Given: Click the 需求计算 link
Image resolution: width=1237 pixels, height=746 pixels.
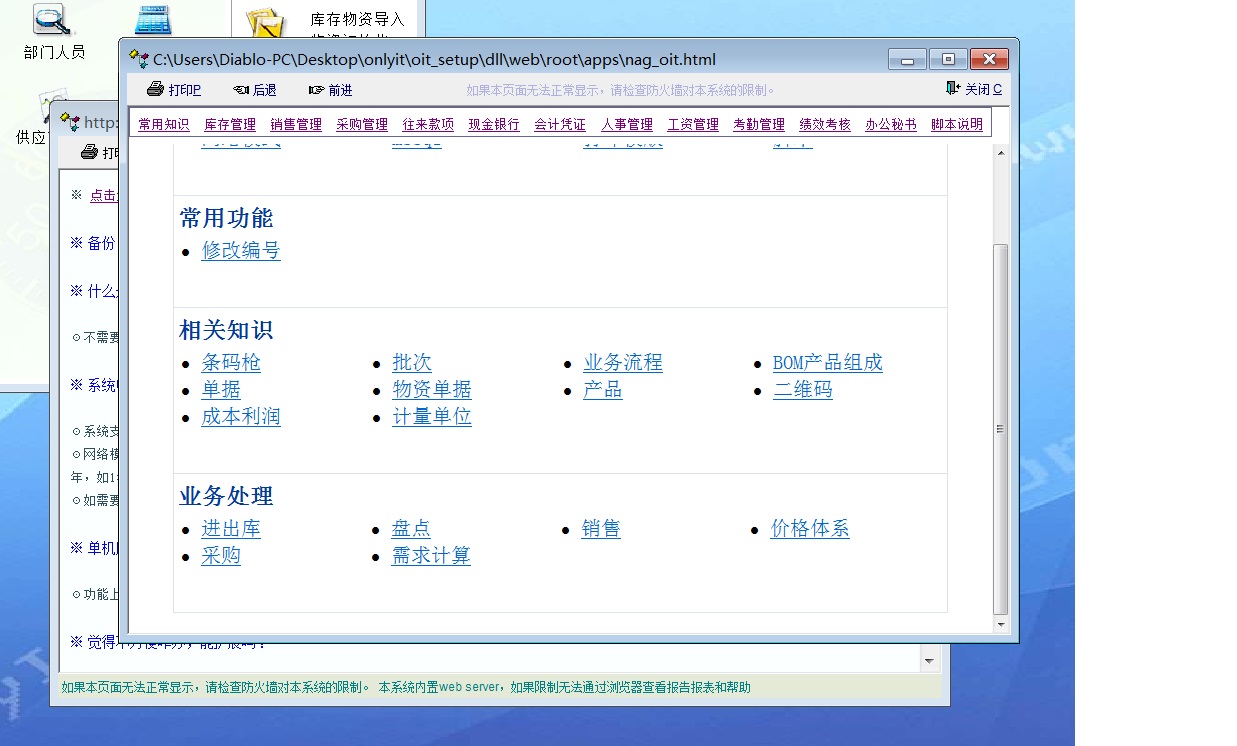Looking at the screenshot, I should tap(430, 555).
